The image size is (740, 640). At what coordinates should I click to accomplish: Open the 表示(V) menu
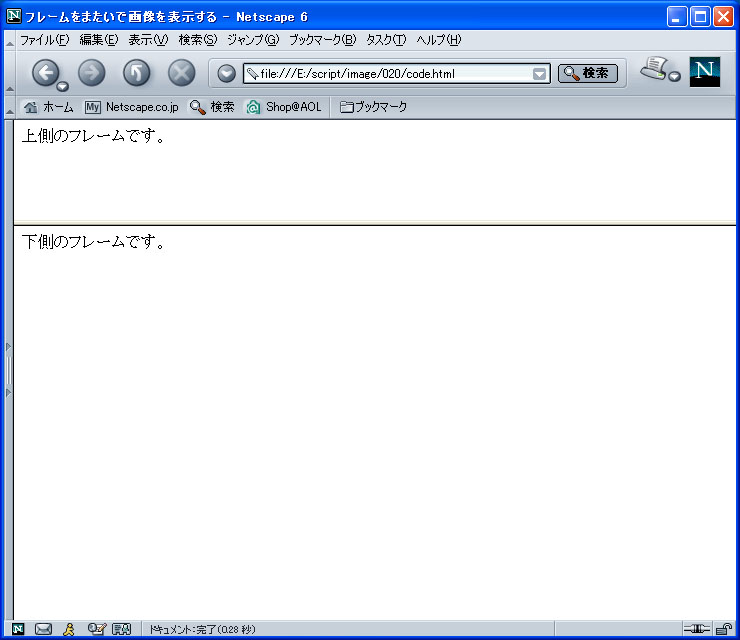(148, 40)
